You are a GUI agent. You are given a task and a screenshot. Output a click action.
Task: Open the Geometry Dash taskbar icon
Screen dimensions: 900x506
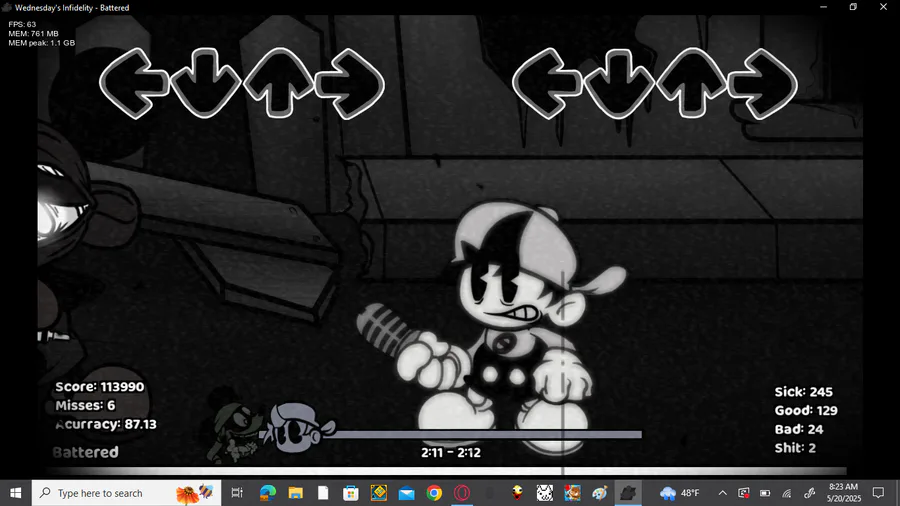click(379, 493)
